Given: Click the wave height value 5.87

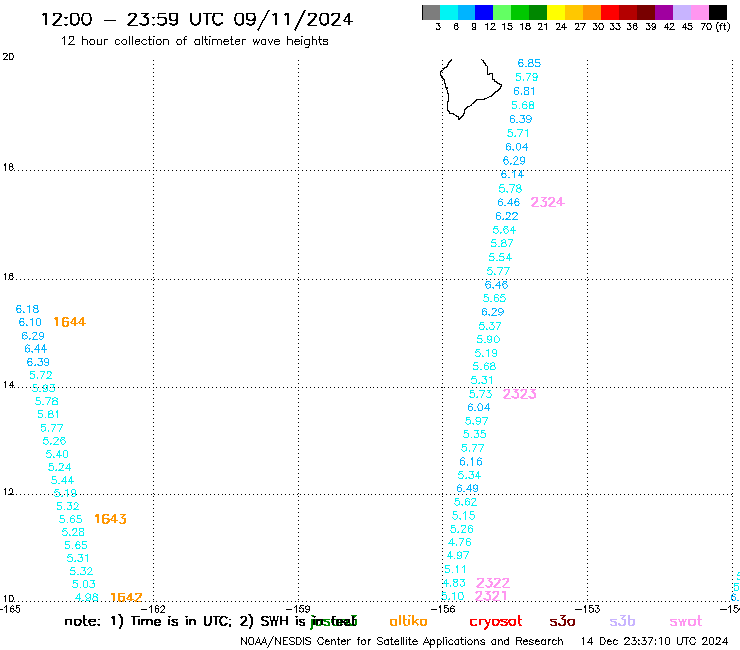Looking at the screenshot, I should (502, 244).
